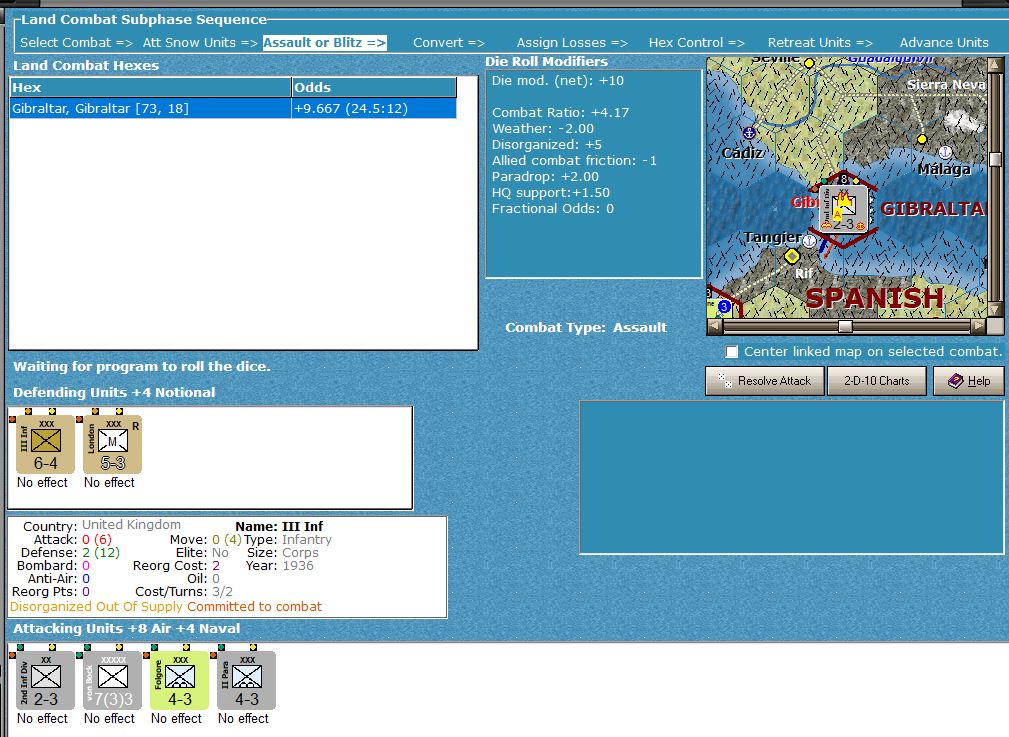1009x737 pixels.
Task: Click the minimap scroll up arrow
Action: (995, 65)
